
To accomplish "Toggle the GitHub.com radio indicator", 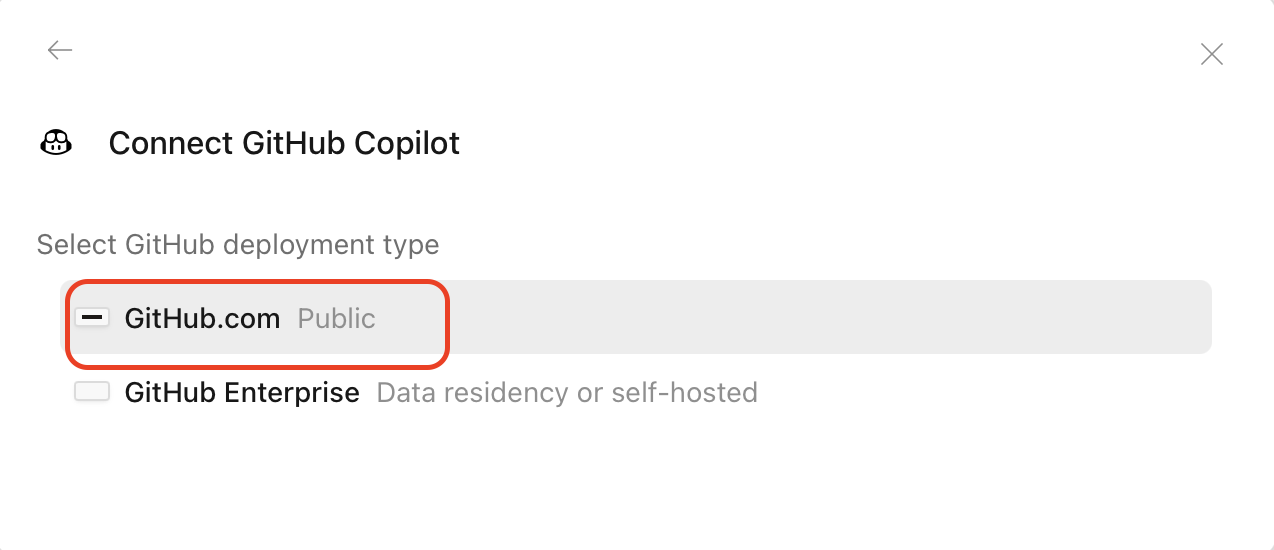I will [92, 318].
